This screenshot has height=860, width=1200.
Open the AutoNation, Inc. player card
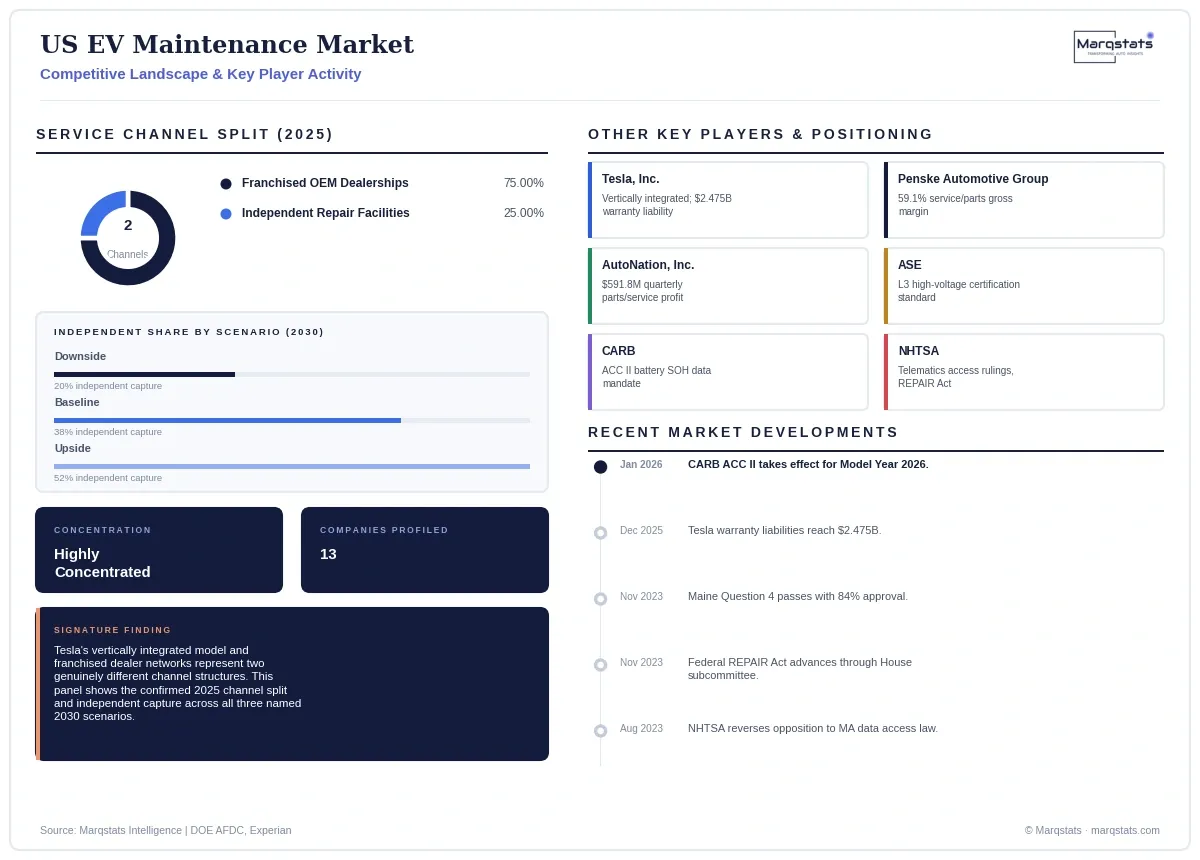coord(728,286)
